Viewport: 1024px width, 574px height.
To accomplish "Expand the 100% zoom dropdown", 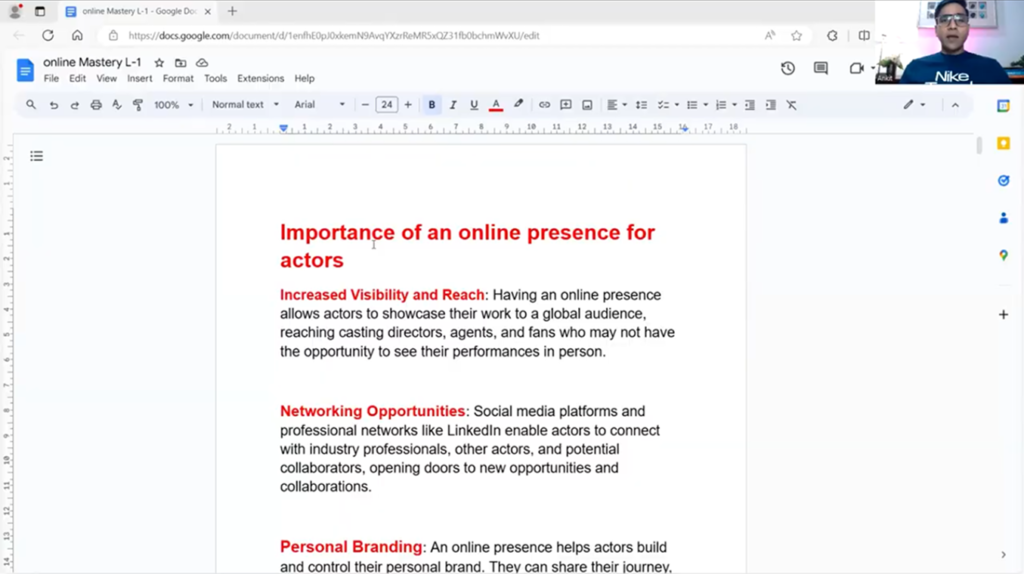I will [x=173, y=105].
